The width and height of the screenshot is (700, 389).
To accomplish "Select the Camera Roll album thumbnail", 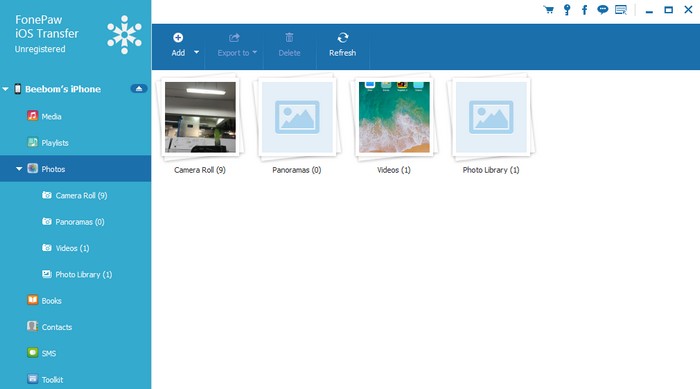I will click(200, 117).
